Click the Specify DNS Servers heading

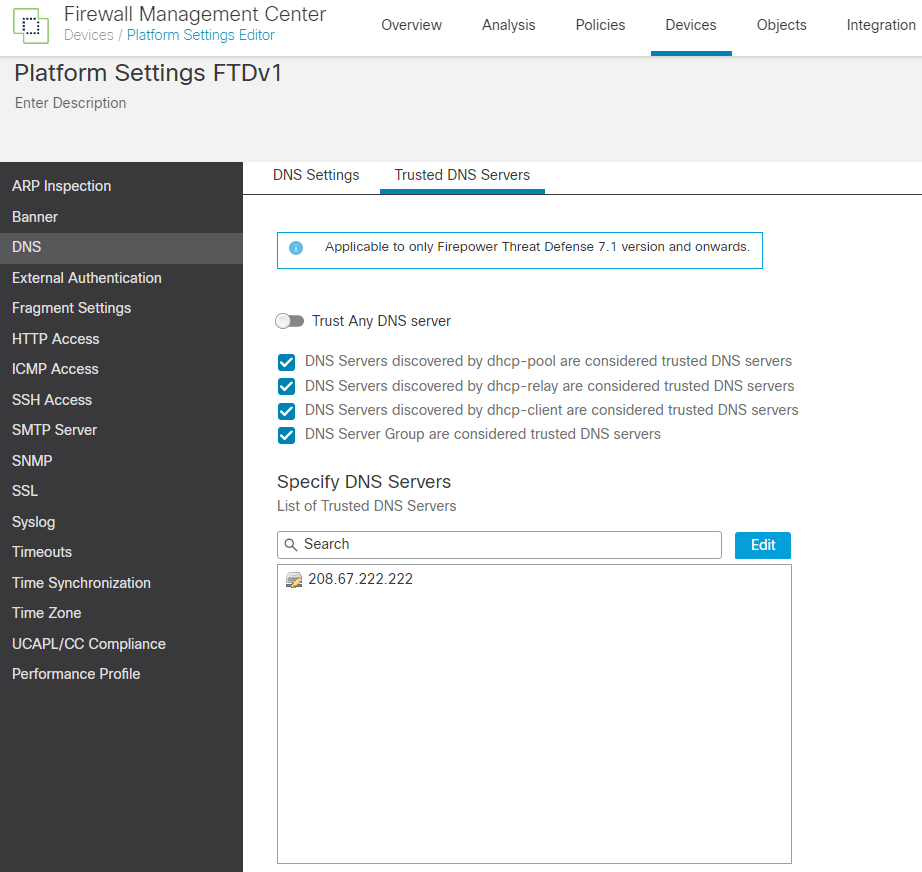(364, 482)
